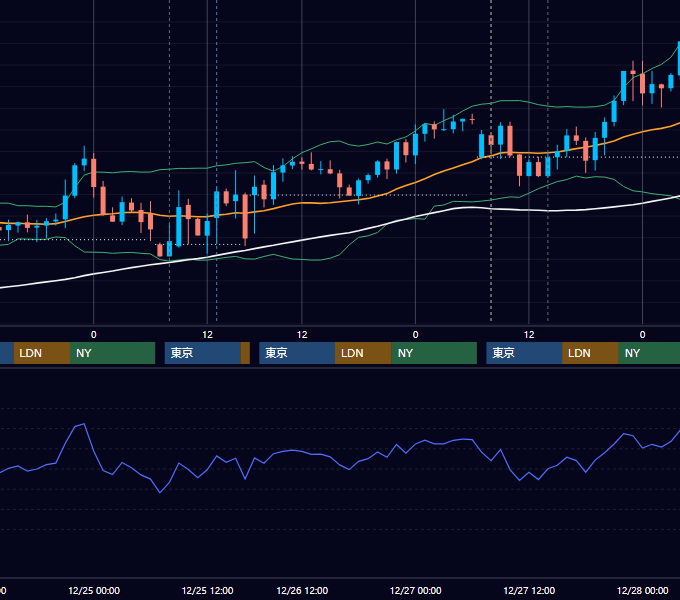680x600 pixels.
Task: Click the hour tick 12 above 12/26 12:00
Action: click(302, 335)
